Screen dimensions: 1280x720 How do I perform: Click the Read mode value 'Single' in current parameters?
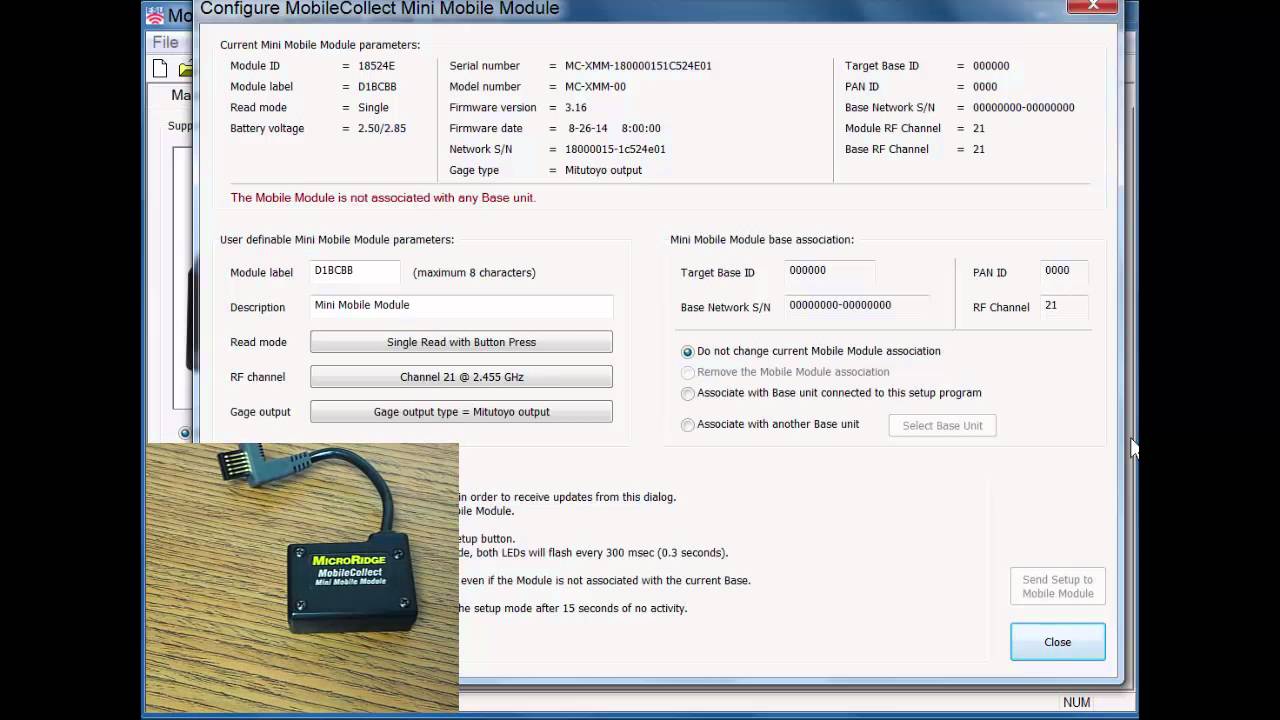coord(373,107)
